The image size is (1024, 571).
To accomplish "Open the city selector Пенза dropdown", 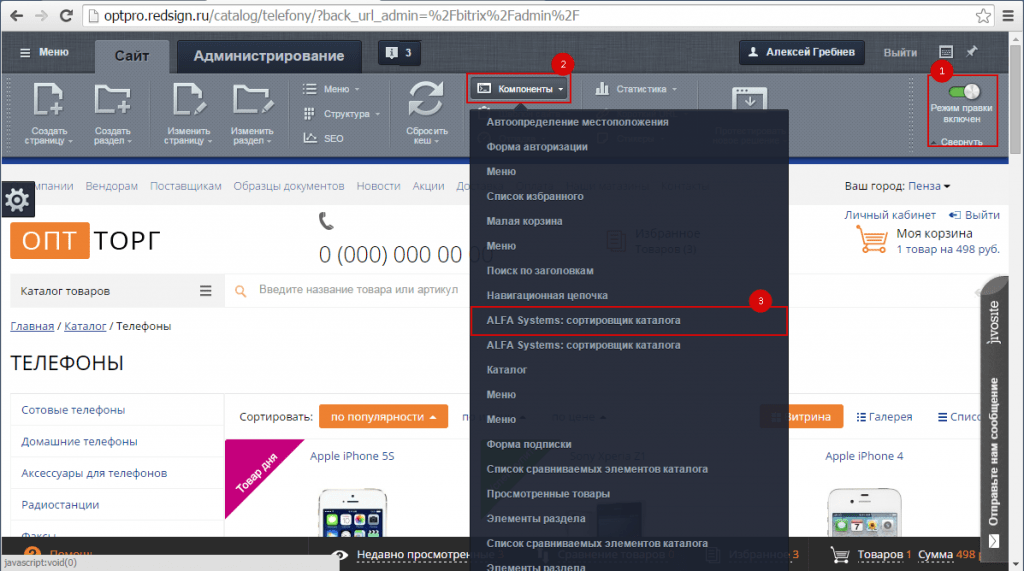I will coord(929,186).
